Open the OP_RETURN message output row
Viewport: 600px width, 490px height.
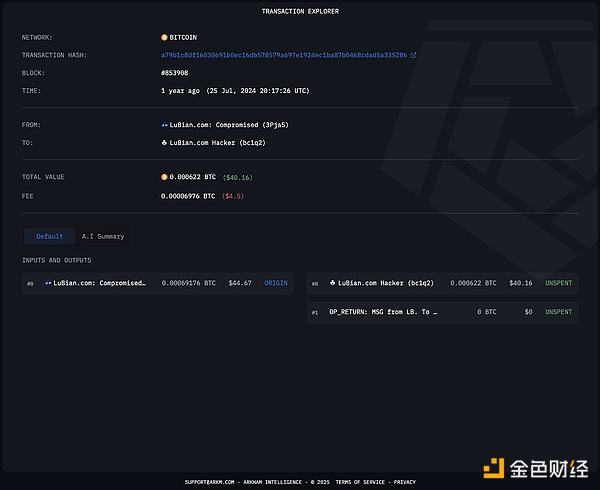pyautogui.click(x=383, y=312)
